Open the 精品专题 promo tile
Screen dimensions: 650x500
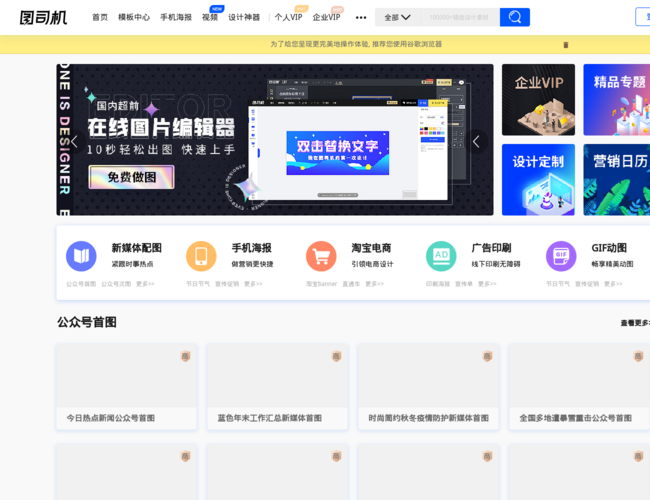pyautogui.click(x=616, y=100)
